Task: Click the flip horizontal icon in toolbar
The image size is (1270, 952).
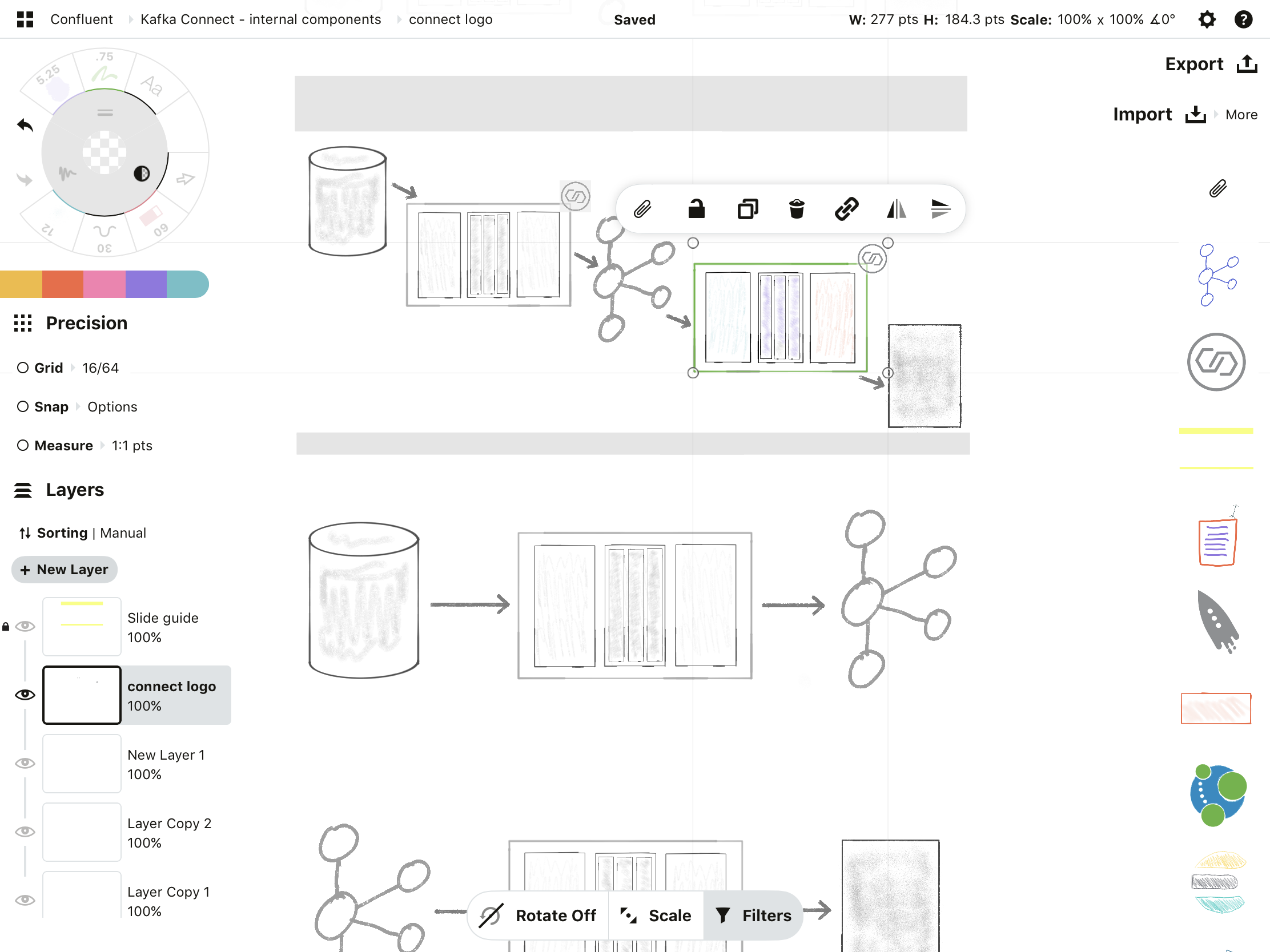Action: pyautogui.click(x=895, y=208)
